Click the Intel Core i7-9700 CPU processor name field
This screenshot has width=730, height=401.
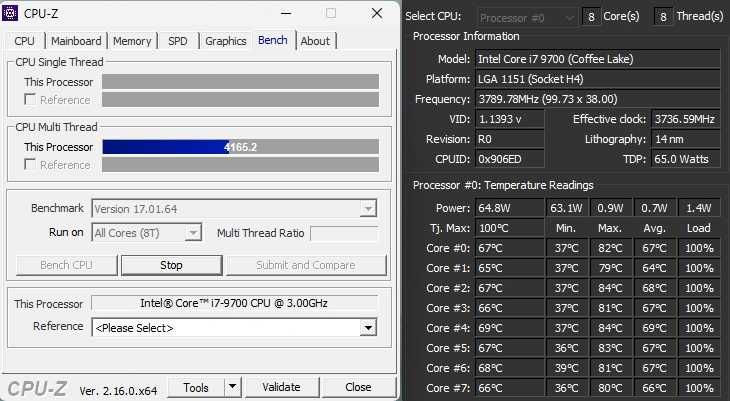click(x=234, y=303)
